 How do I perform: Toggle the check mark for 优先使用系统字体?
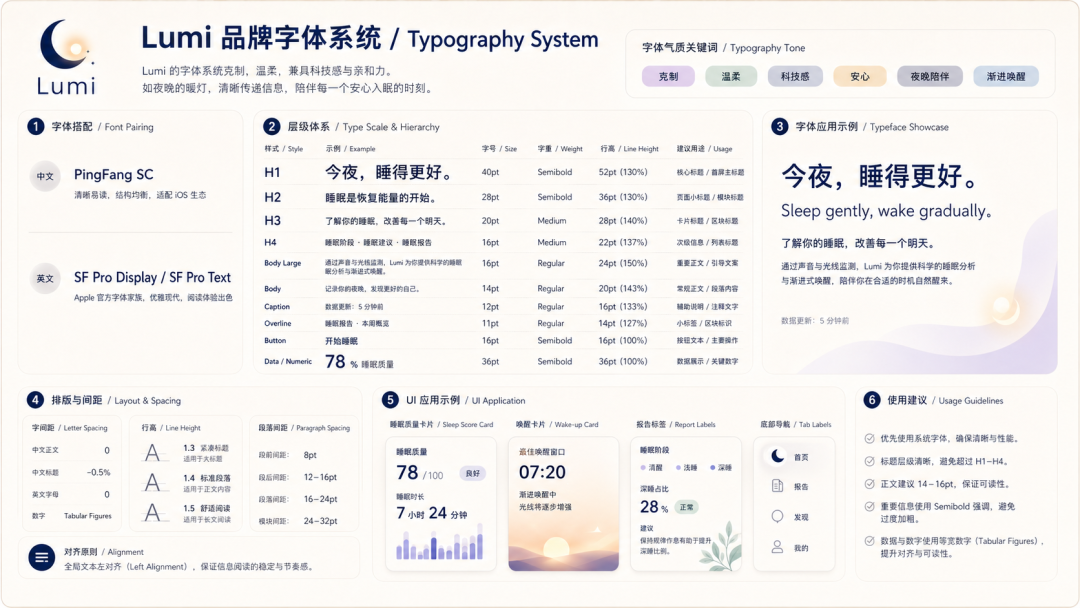pyautogui.click(x=869, y=438)
